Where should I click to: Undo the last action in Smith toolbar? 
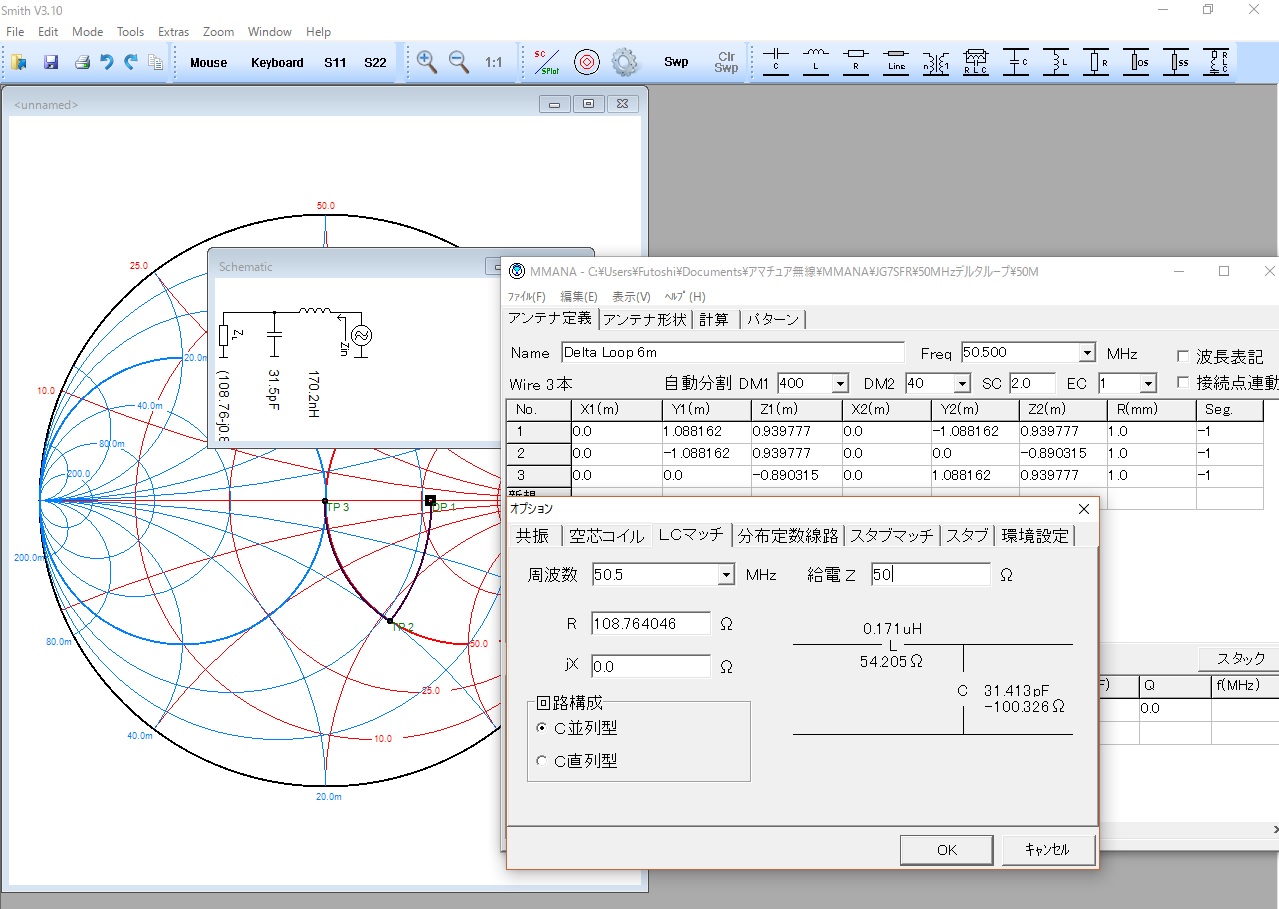107,62
